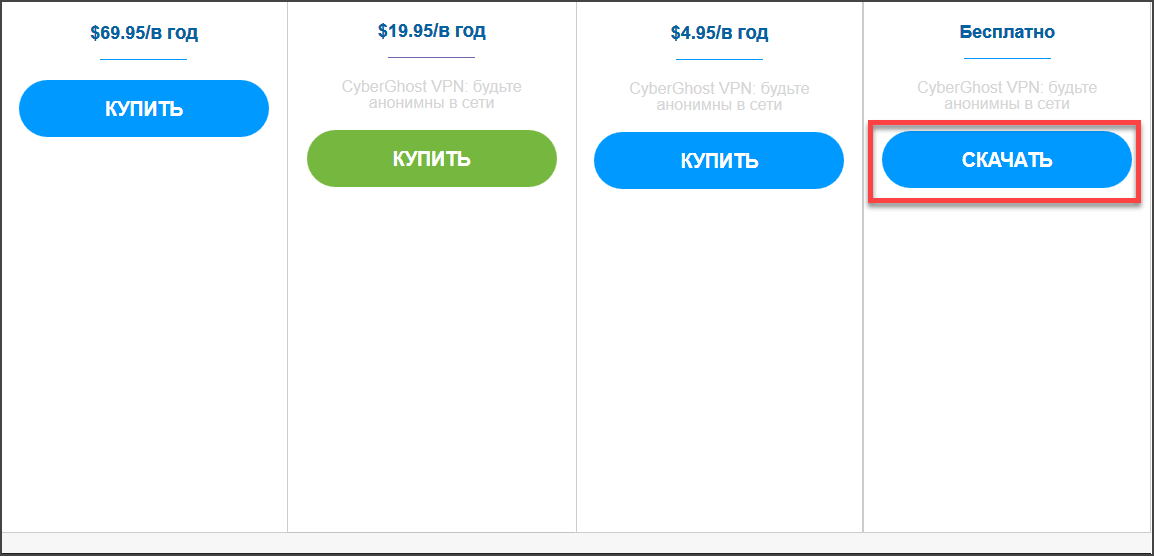The width and height of the screenshot is (1154, 556).
Task: Click the blue underline beneath Бесплатно
Action: click(x=1007, y=59)
